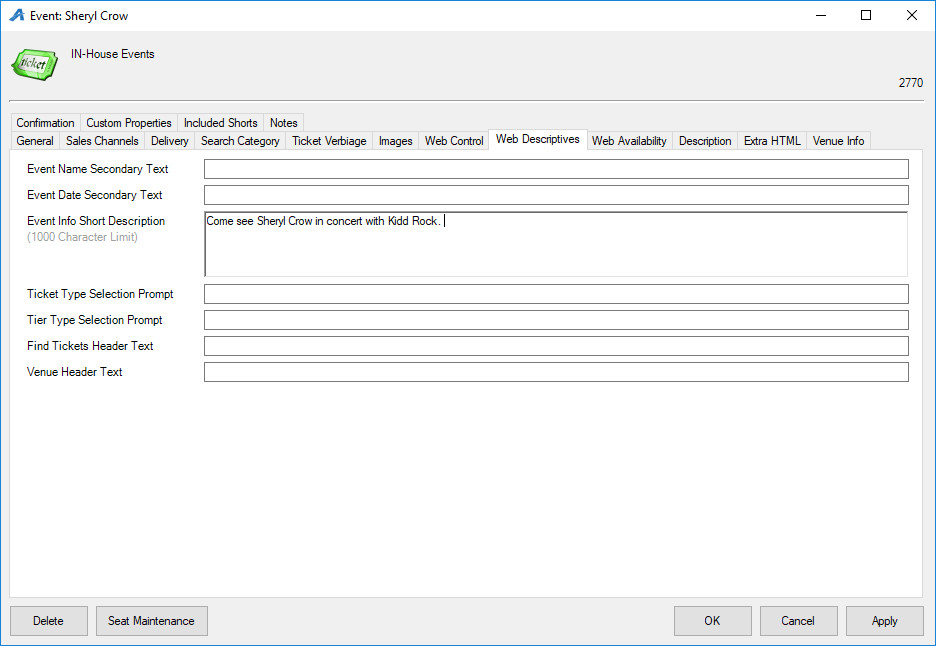Apply the event changes
Viewport: 936px width, 646px height.
[885, 621]
